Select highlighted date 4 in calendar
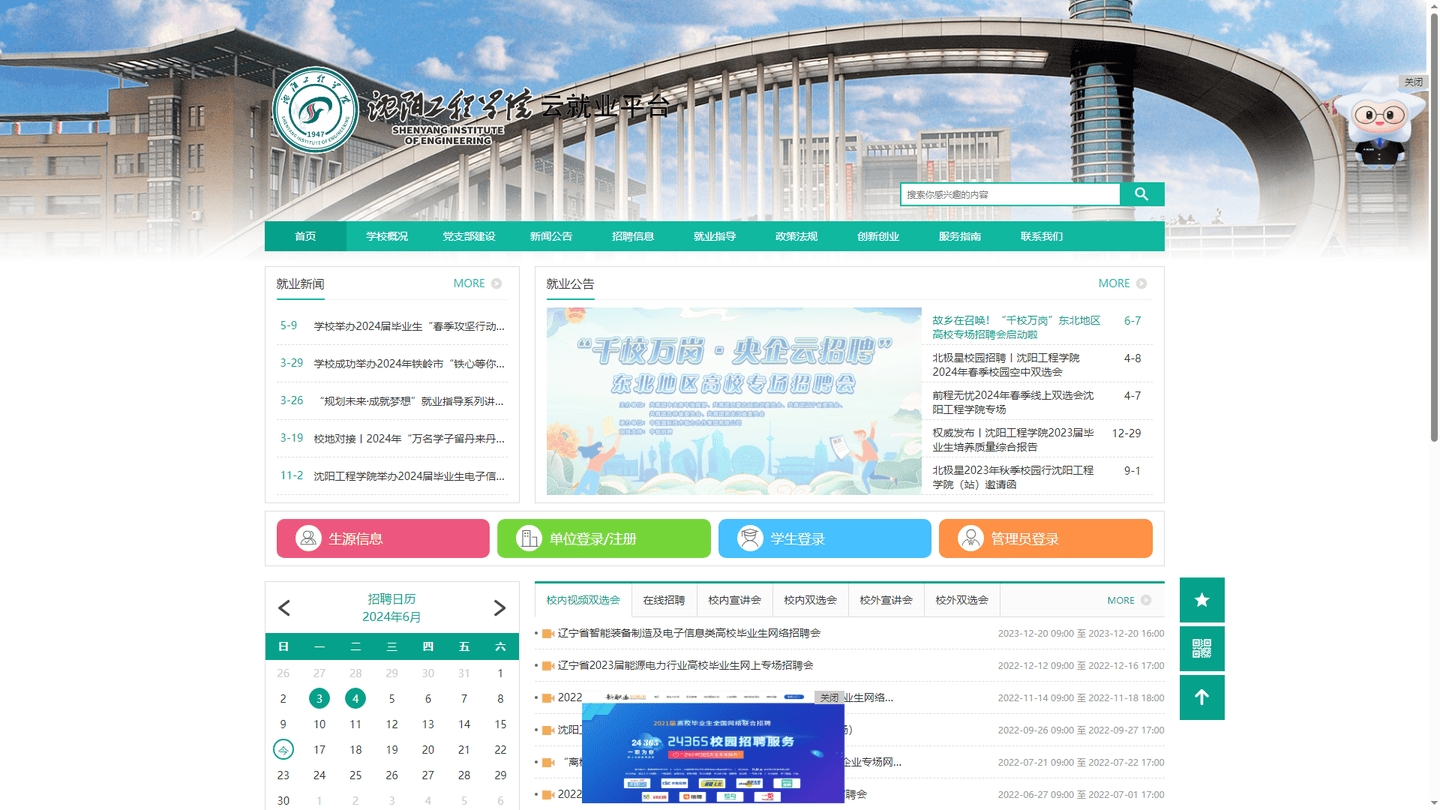The width and height of the screenshot is (1440, 810). pyautogui.click(x=355, y=698)
